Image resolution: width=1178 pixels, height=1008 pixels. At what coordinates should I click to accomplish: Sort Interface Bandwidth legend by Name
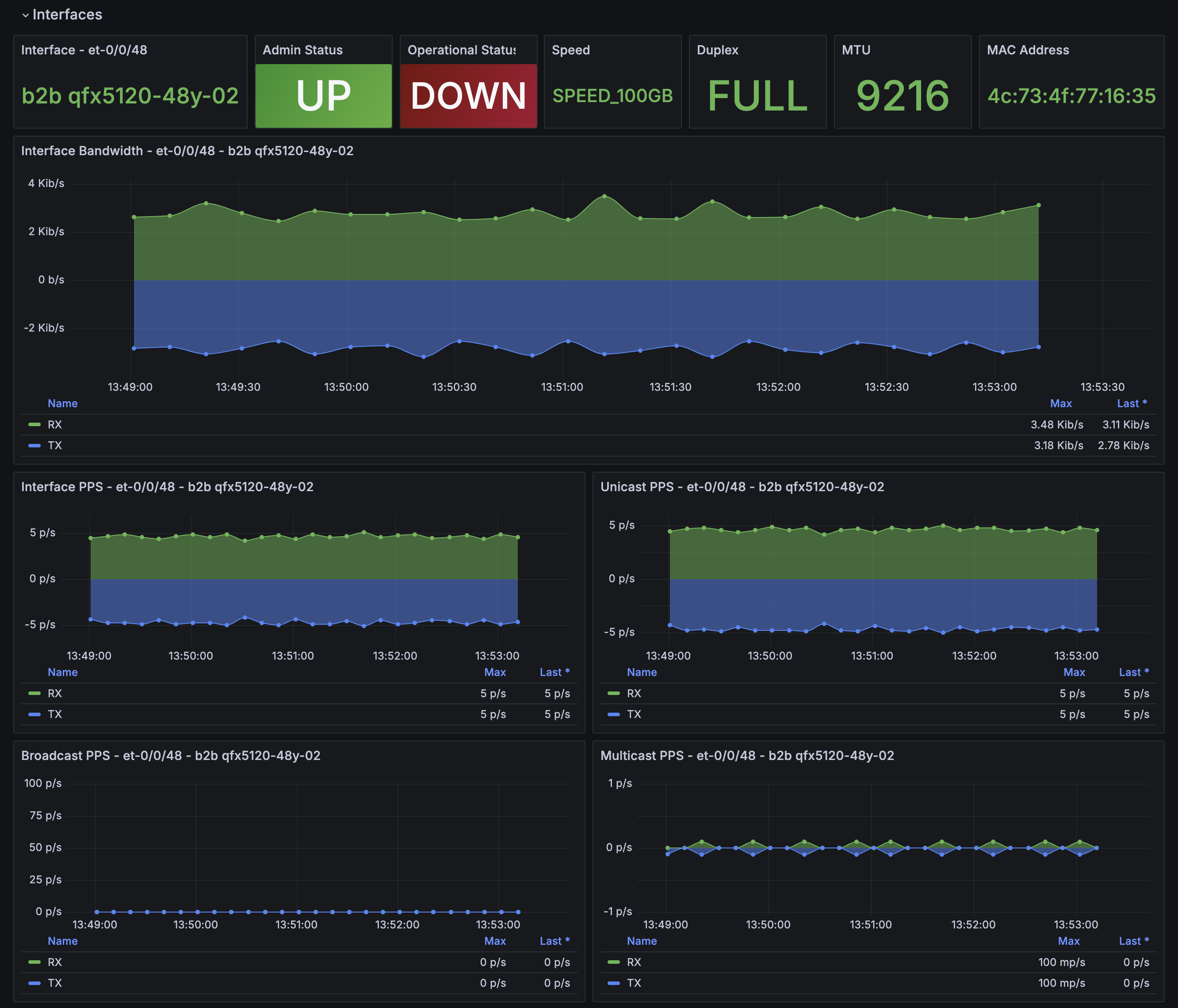(62, 404)
